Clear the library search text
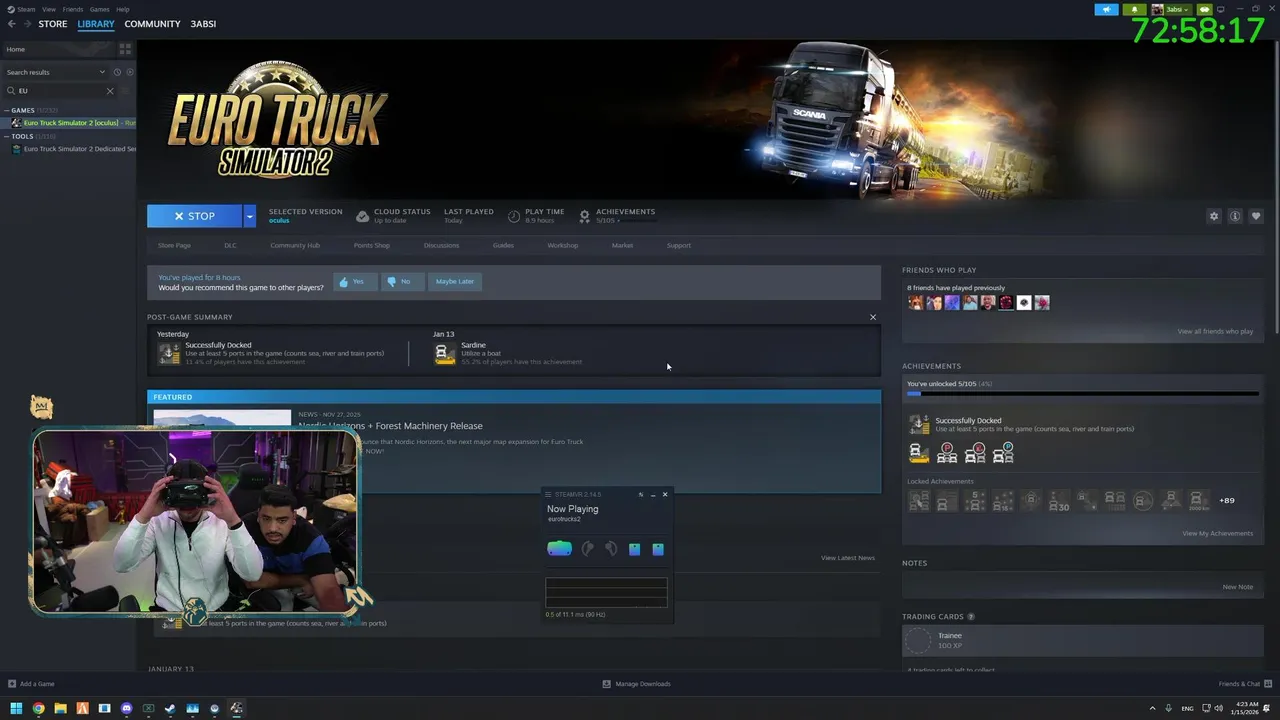The height and width of the screenshot is (720, 1280). point(110,91)
